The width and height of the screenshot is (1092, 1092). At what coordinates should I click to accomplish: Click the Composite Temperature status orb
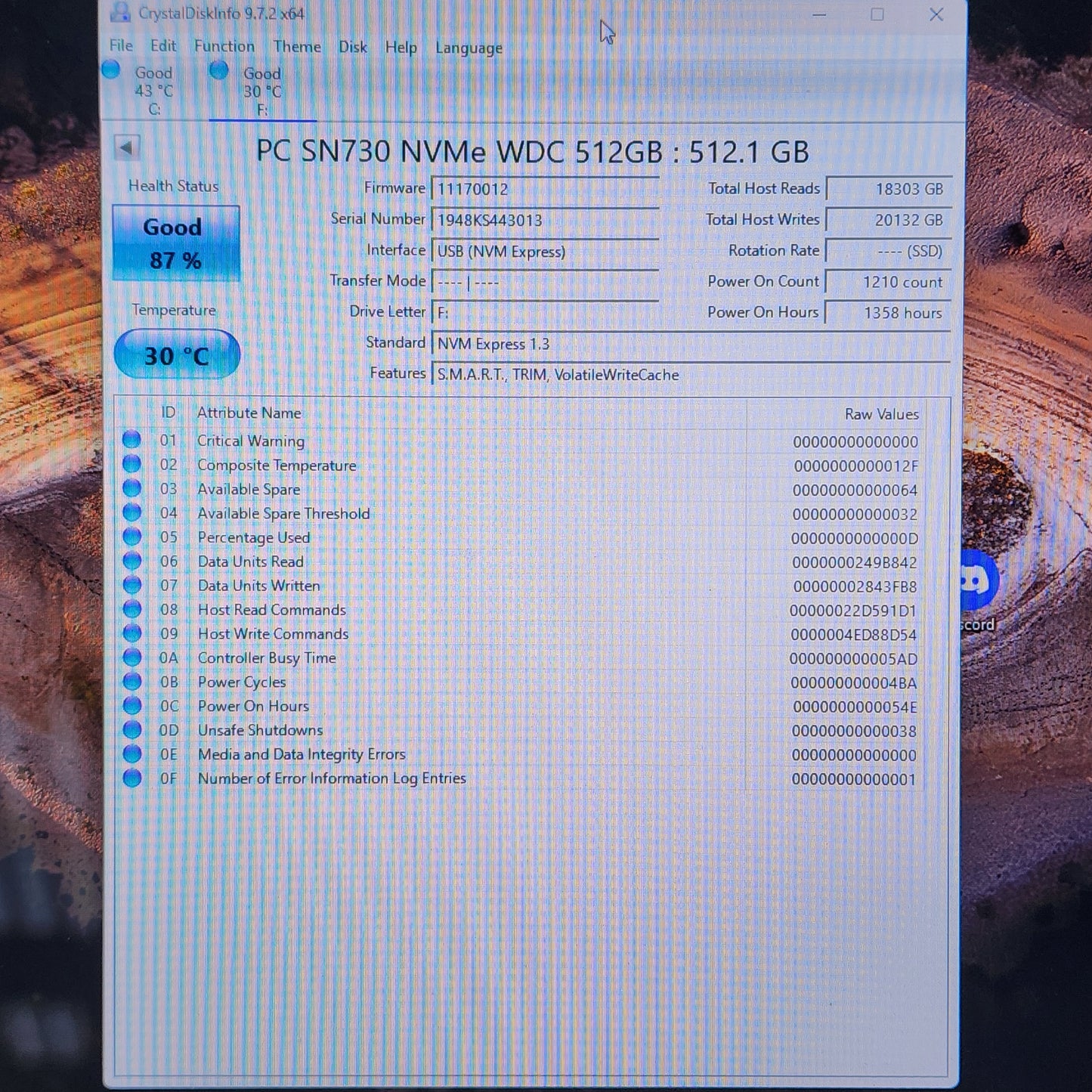point(131,463)
